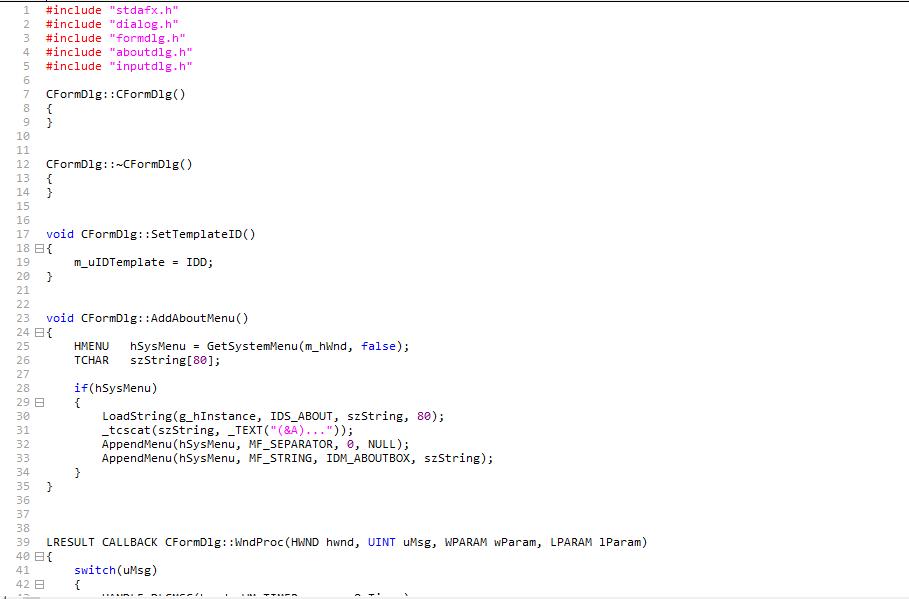Click the TCHAR type keyword
The width and height of the screenshot is (909, 599).
[x=92, y=360]
